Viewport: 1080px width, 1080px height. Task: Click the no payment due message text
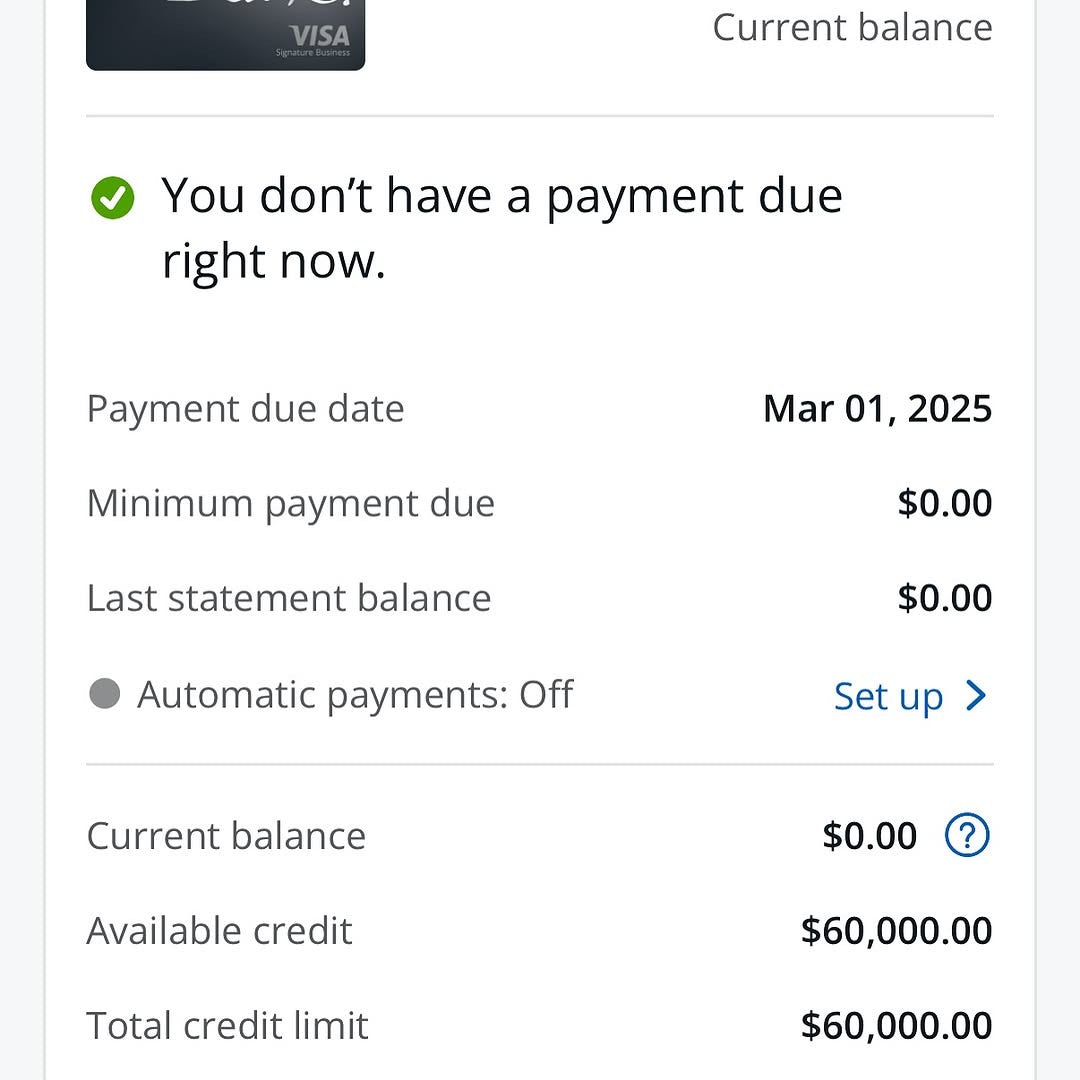501,228
